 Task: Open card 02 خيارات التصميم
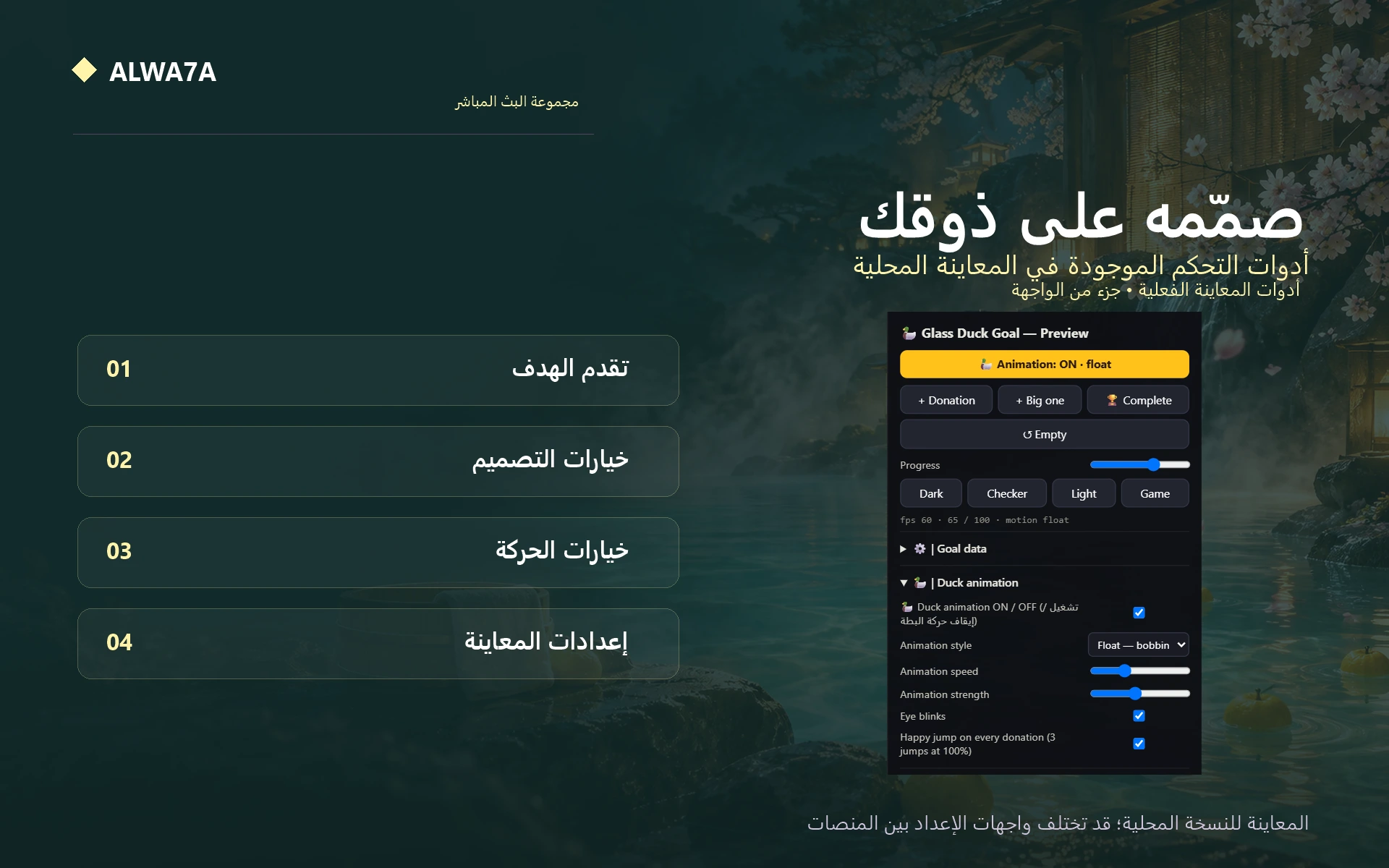coord(378,461)
